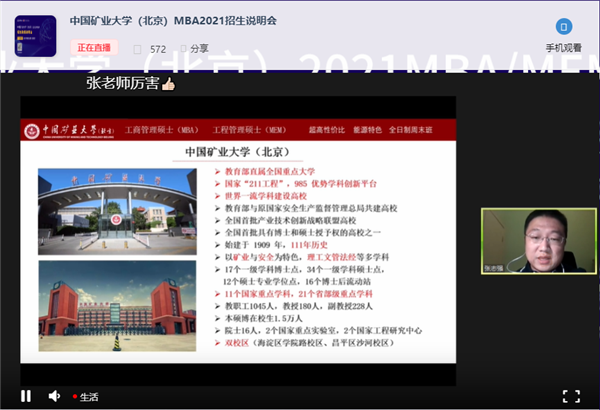This screenshot has width=600, height=410.
Task: Click the university gate photo on slide
Action: pyautogui.click(x=117, y=212)
